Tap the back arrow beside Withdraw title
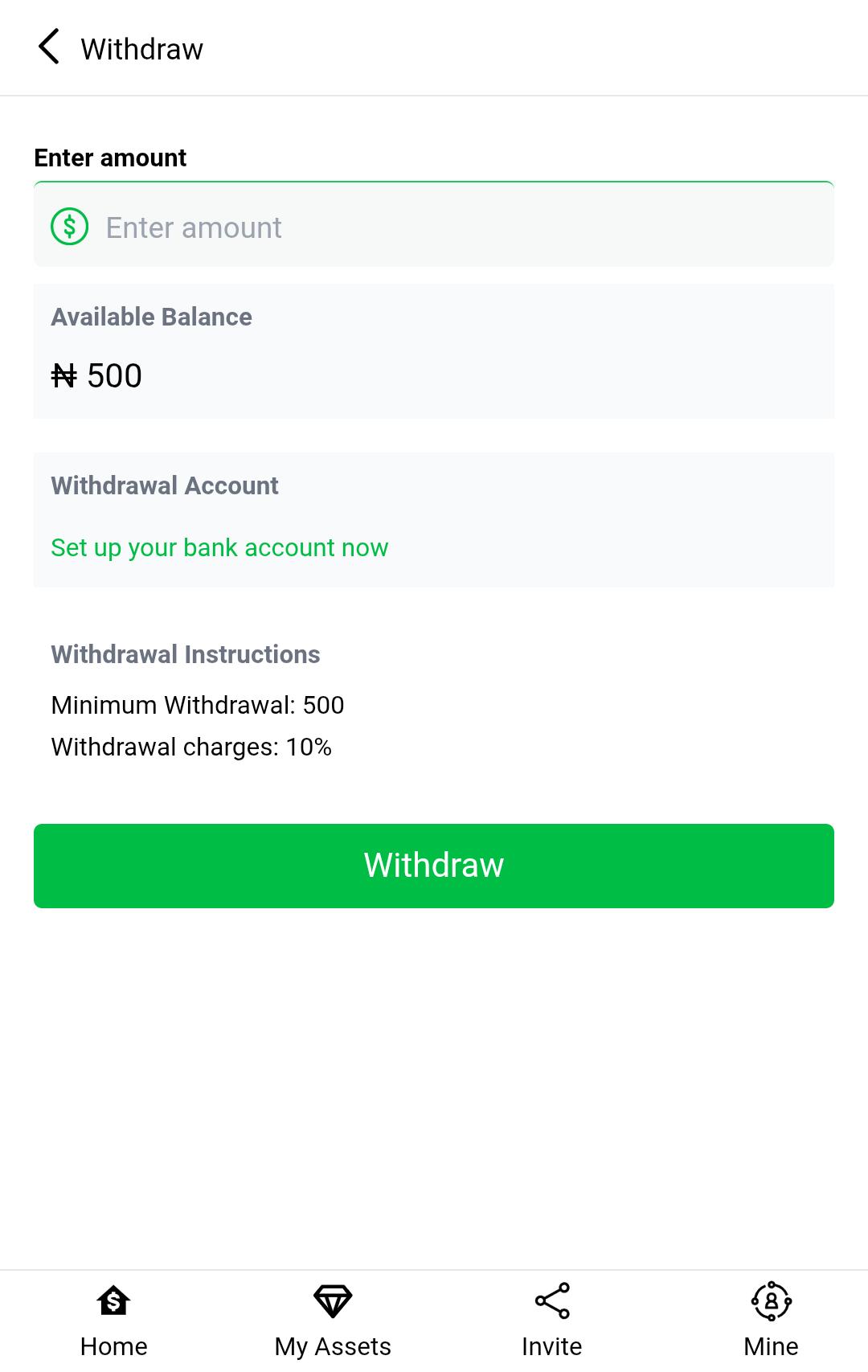Viewport: 868px width, 1372px height. [50, 47]
